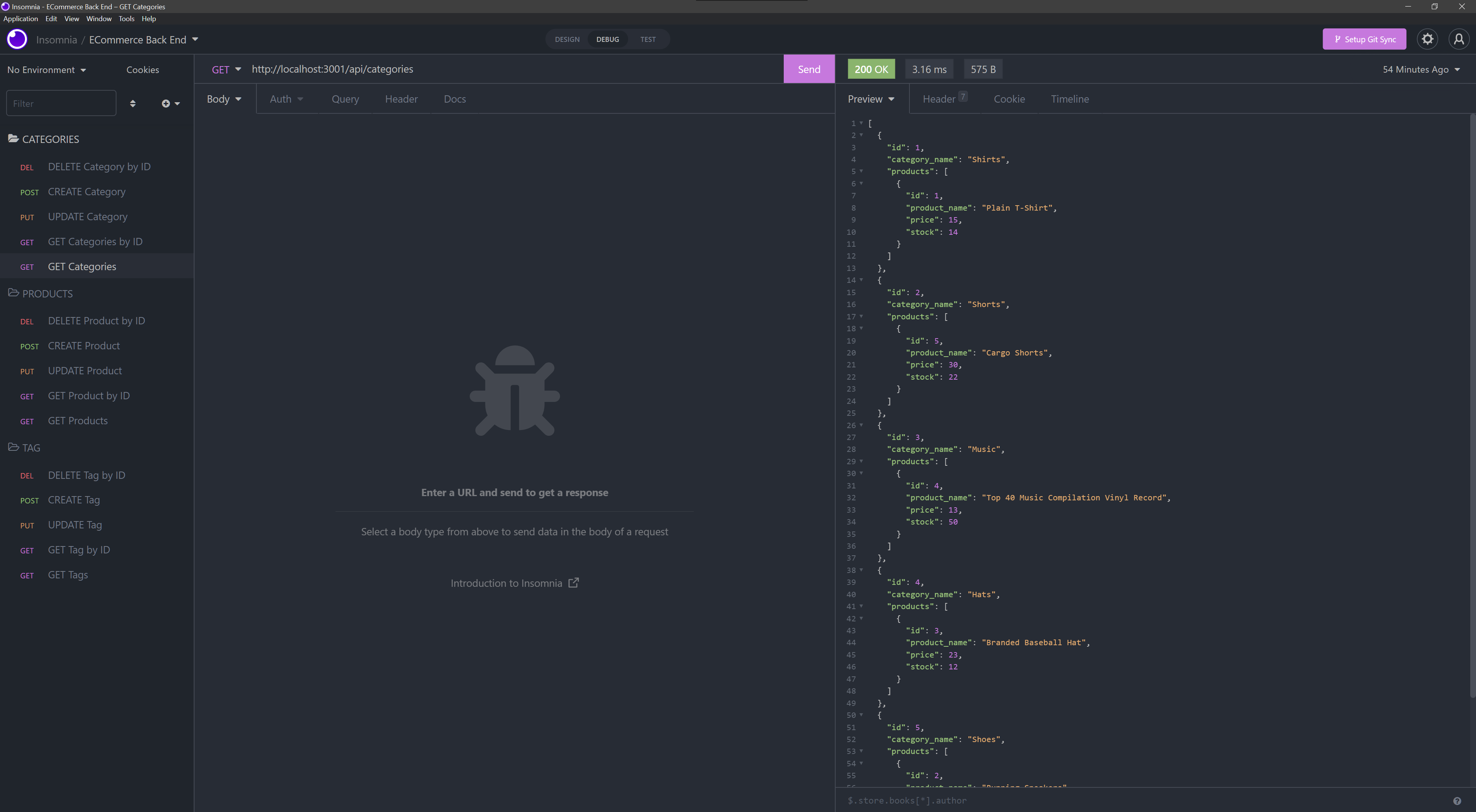The image size is (1476, 812).
Task: Open the GET method dropdown
Action: (x=227, y=69)
